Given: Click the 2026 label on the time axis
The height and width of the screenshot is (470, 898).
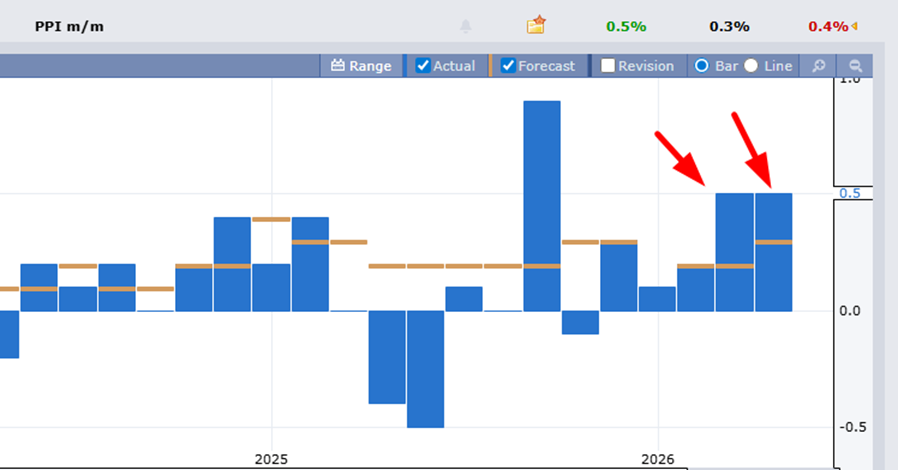Looking at the screenshot, I should [x=658, y=460].
